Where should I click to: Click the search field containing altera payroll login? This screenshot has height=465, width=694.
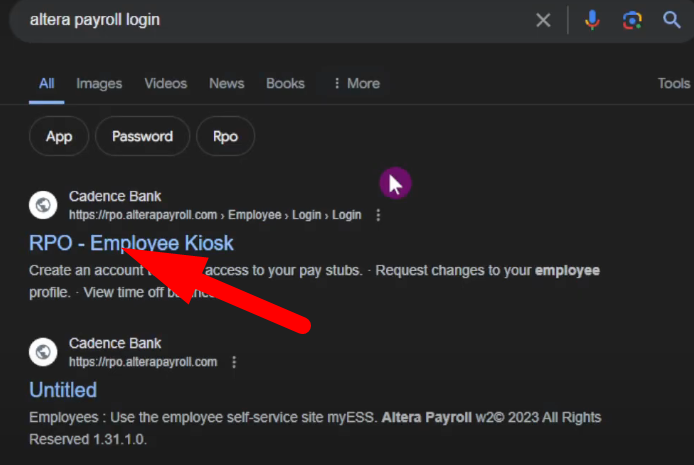pyautogui.click(x=270, y=20)
